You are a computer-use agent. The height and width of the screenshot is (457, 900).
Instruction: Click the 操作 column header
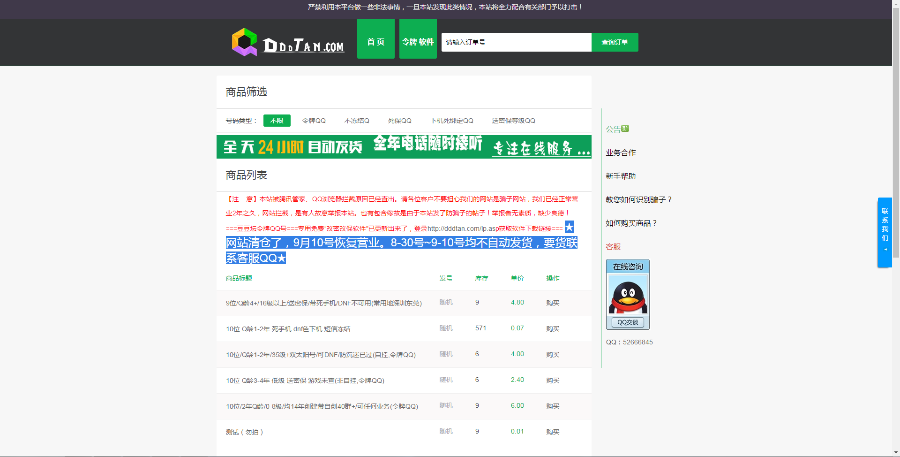pos(553,278)
